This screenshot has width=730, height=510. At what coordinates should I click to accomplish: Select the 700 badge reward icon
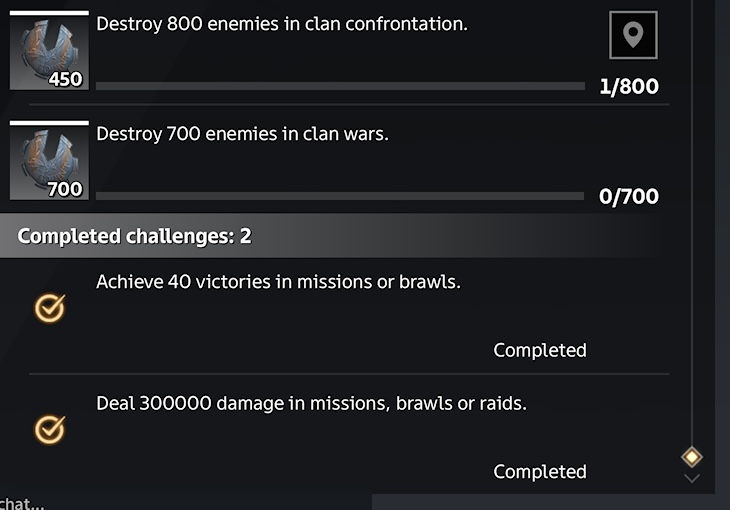click(x=49, y=161)
